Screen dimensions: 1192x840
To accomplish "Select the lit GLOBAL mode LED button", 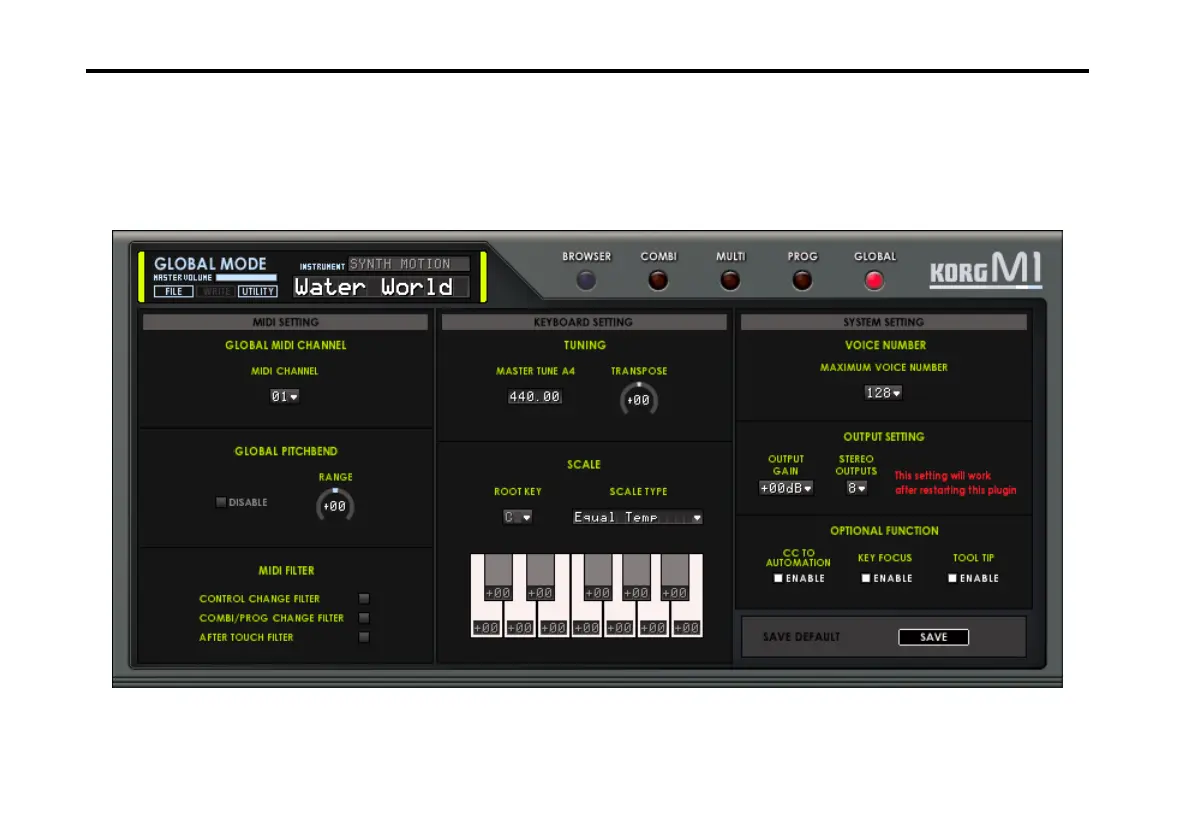I will 874,281.
